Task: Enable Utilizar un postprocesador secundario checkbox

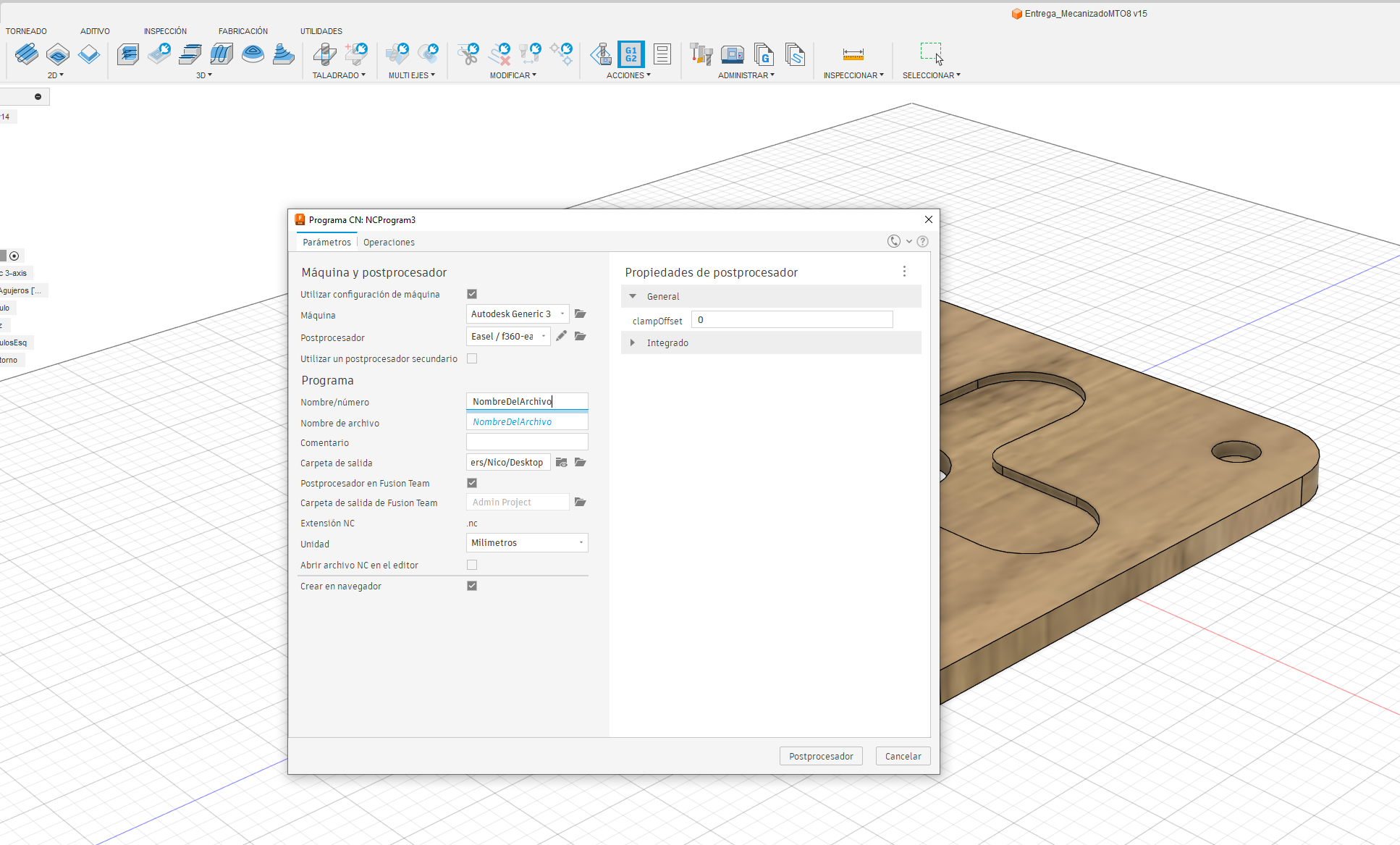Action: [x=472, y=358]
